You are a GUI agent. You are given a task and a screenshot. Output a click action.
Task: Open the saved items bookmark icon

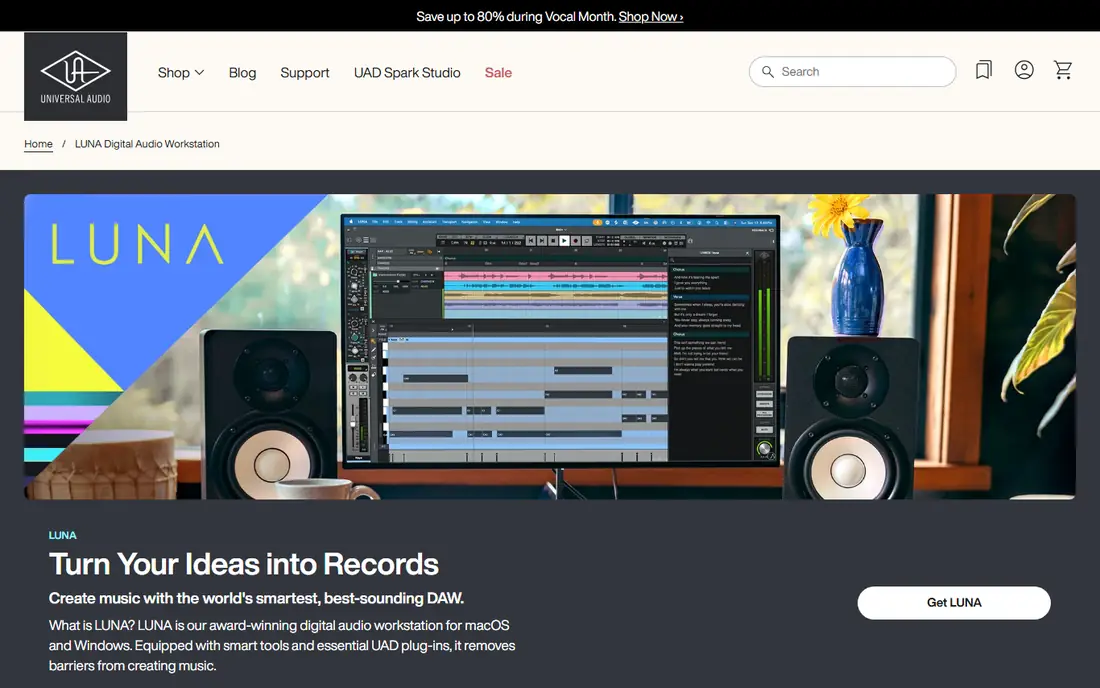(984, 70)
